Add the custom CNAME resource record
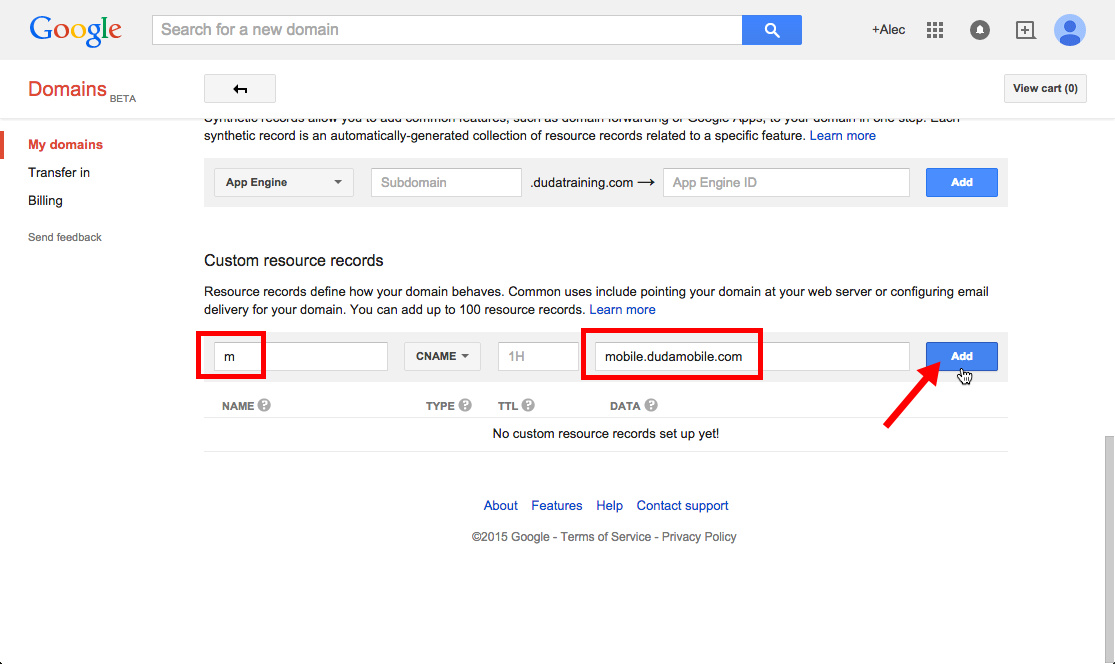The image size is (1115, 664). pyautogui.click(x=961, y=356)
